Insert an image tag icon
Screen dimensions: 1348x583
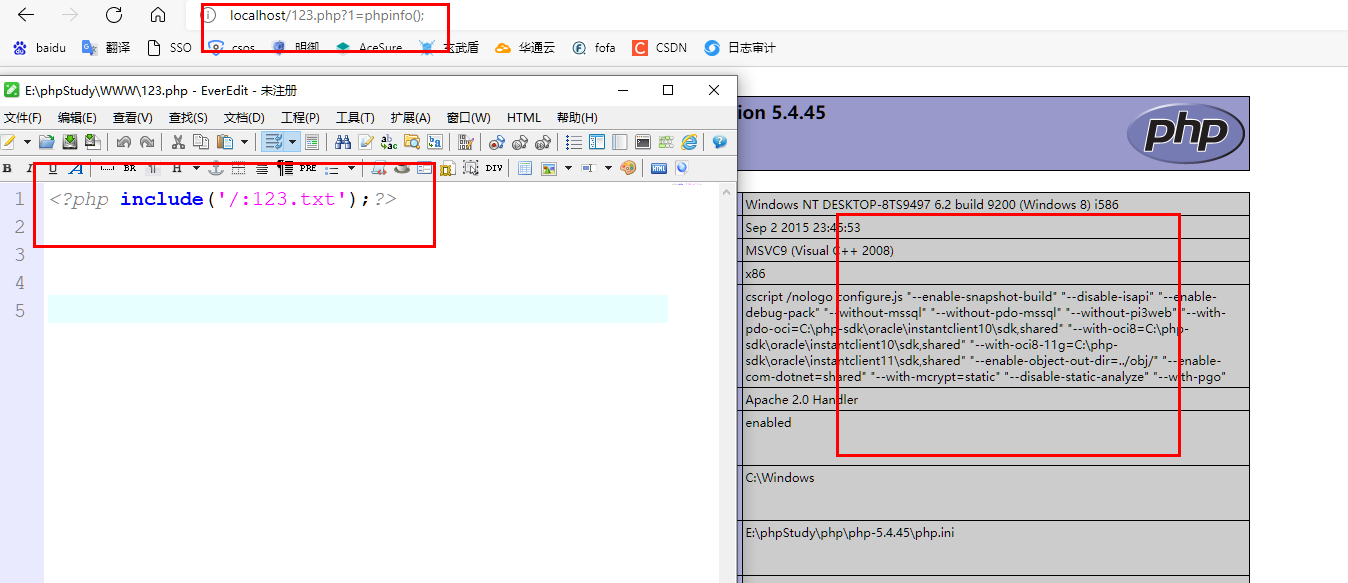coord(548,168)
